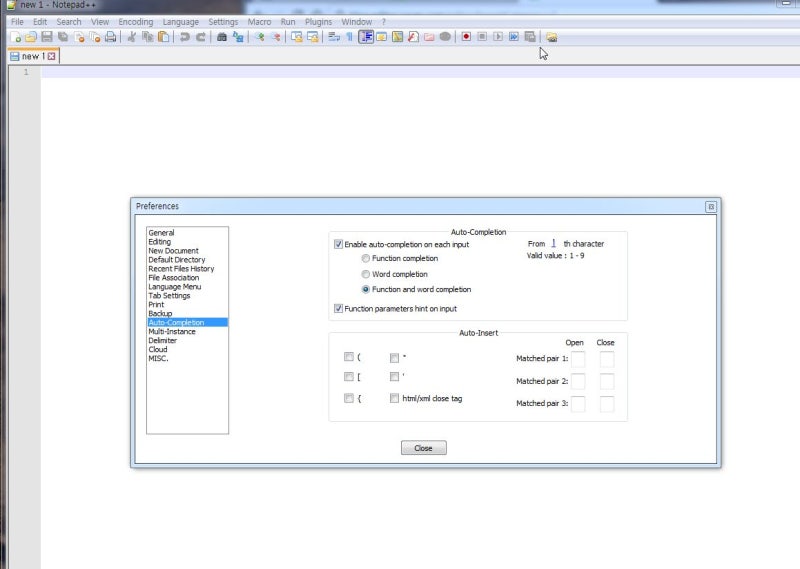Enable auto-insert for curly brace {
The width and height of the screenshot is (800, 569).
coord(348,398)
